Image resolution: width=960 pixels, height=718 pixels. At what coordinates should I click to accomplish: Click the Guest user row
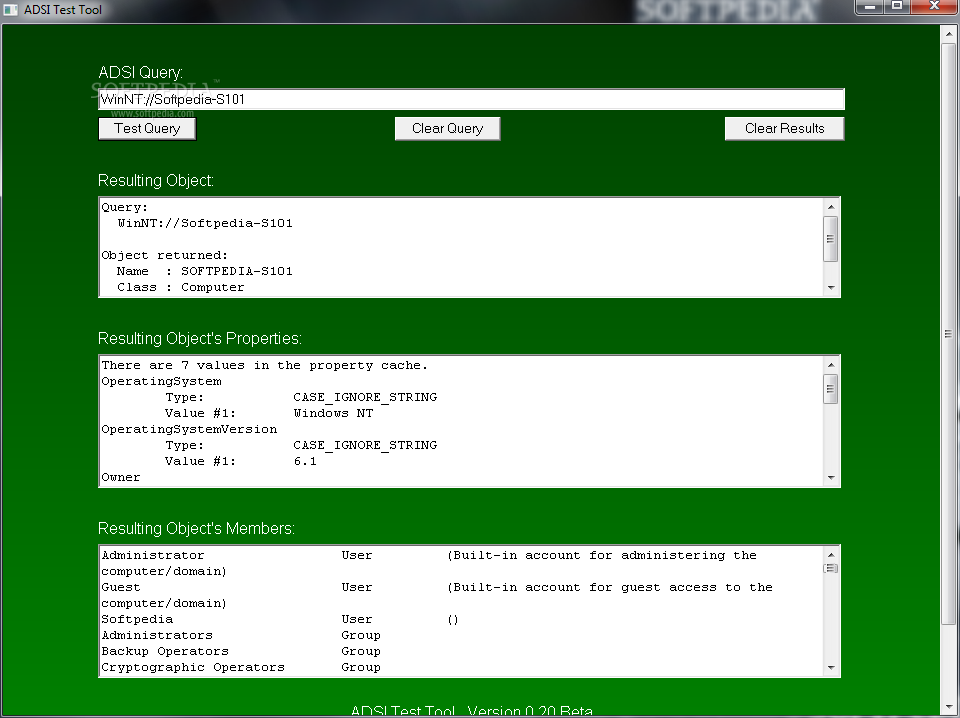437,595
